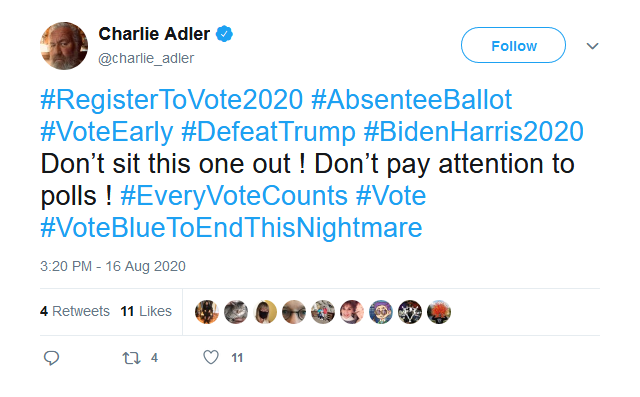Image resolution: width=640 pixels, height=397 pixels.
Task: Follow Charlie Adler
Action: 513,45
